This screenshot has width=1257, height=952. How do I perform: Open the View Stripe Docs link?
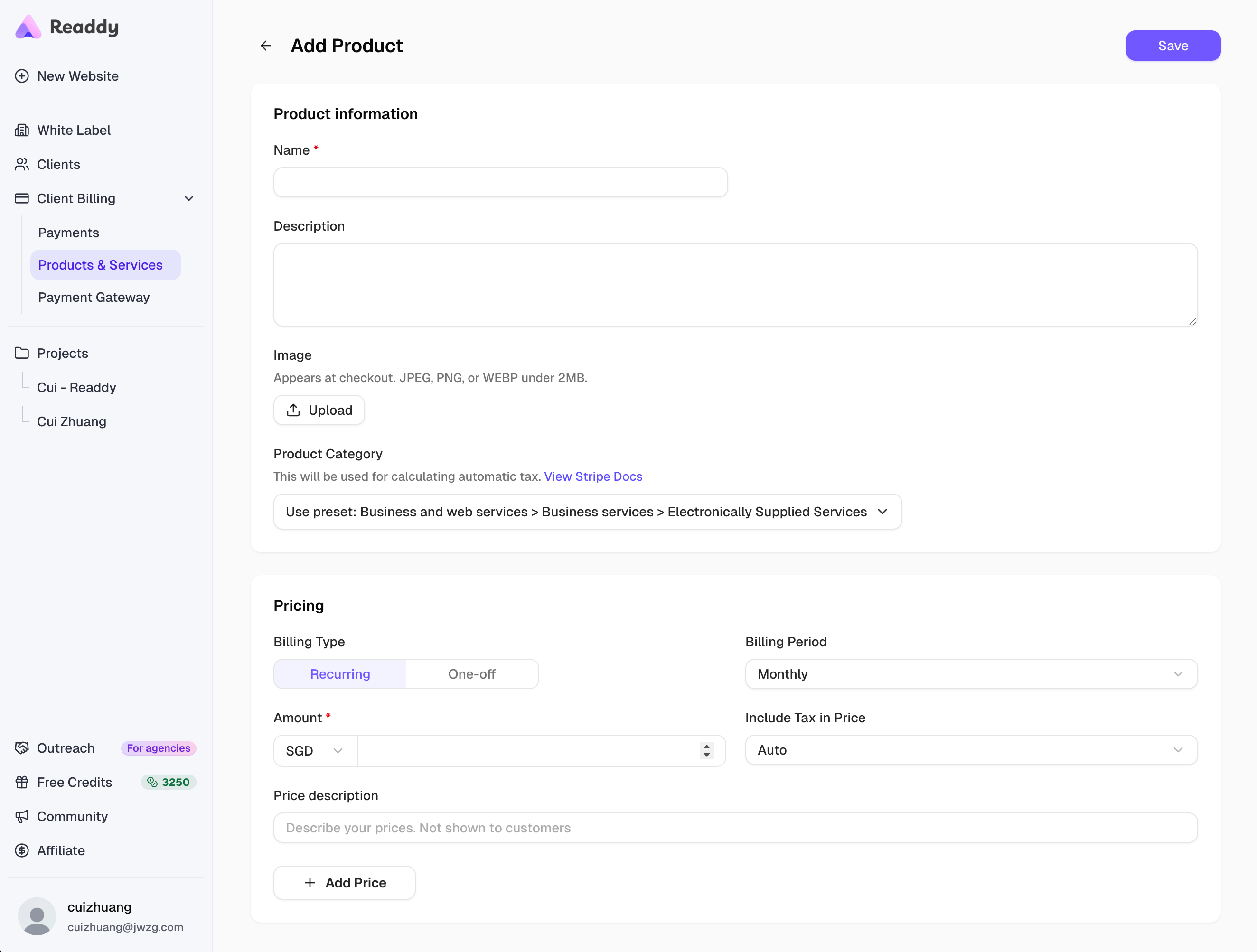tap(593, 476)
